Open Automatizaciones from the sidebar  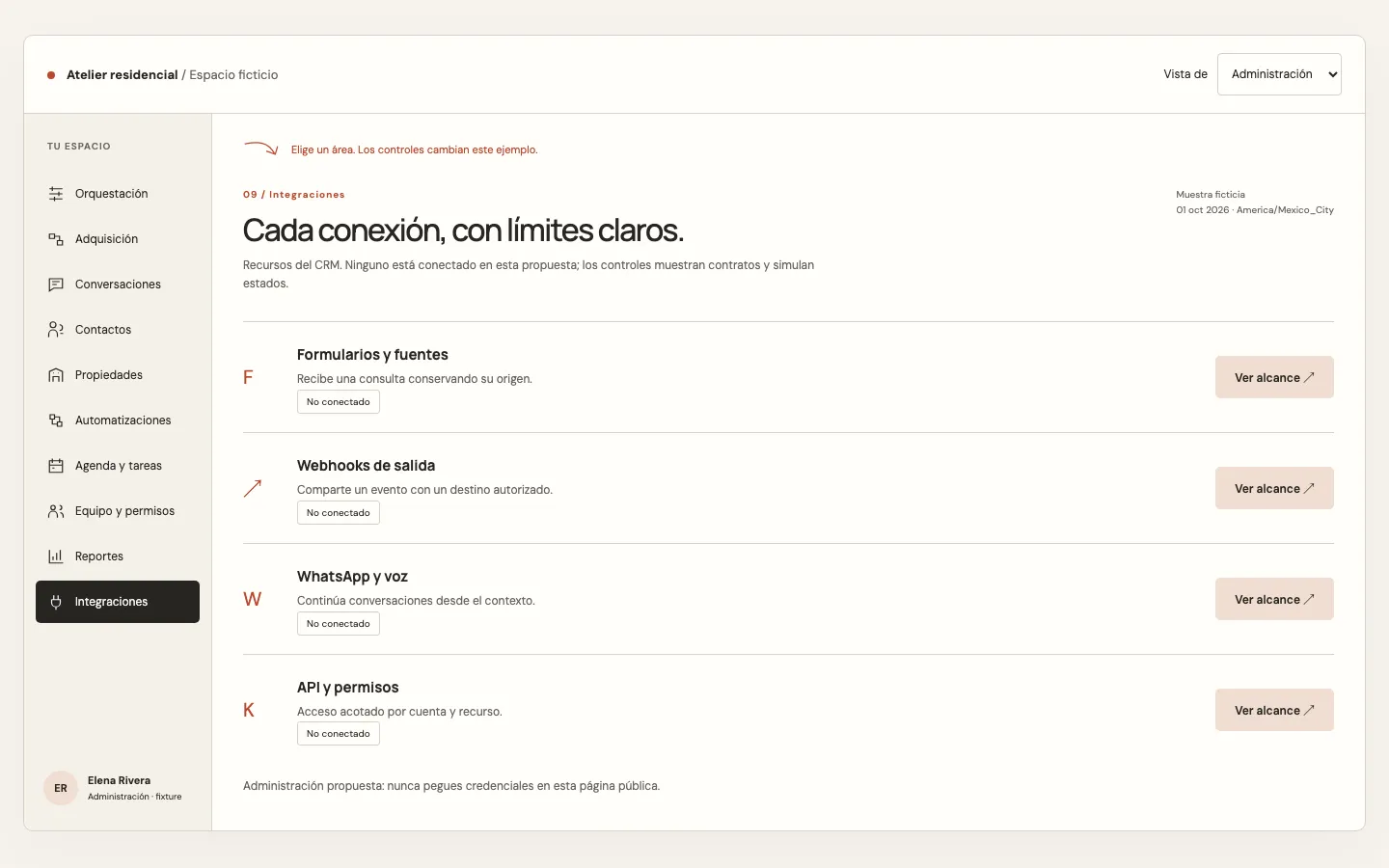pos(118,420)
